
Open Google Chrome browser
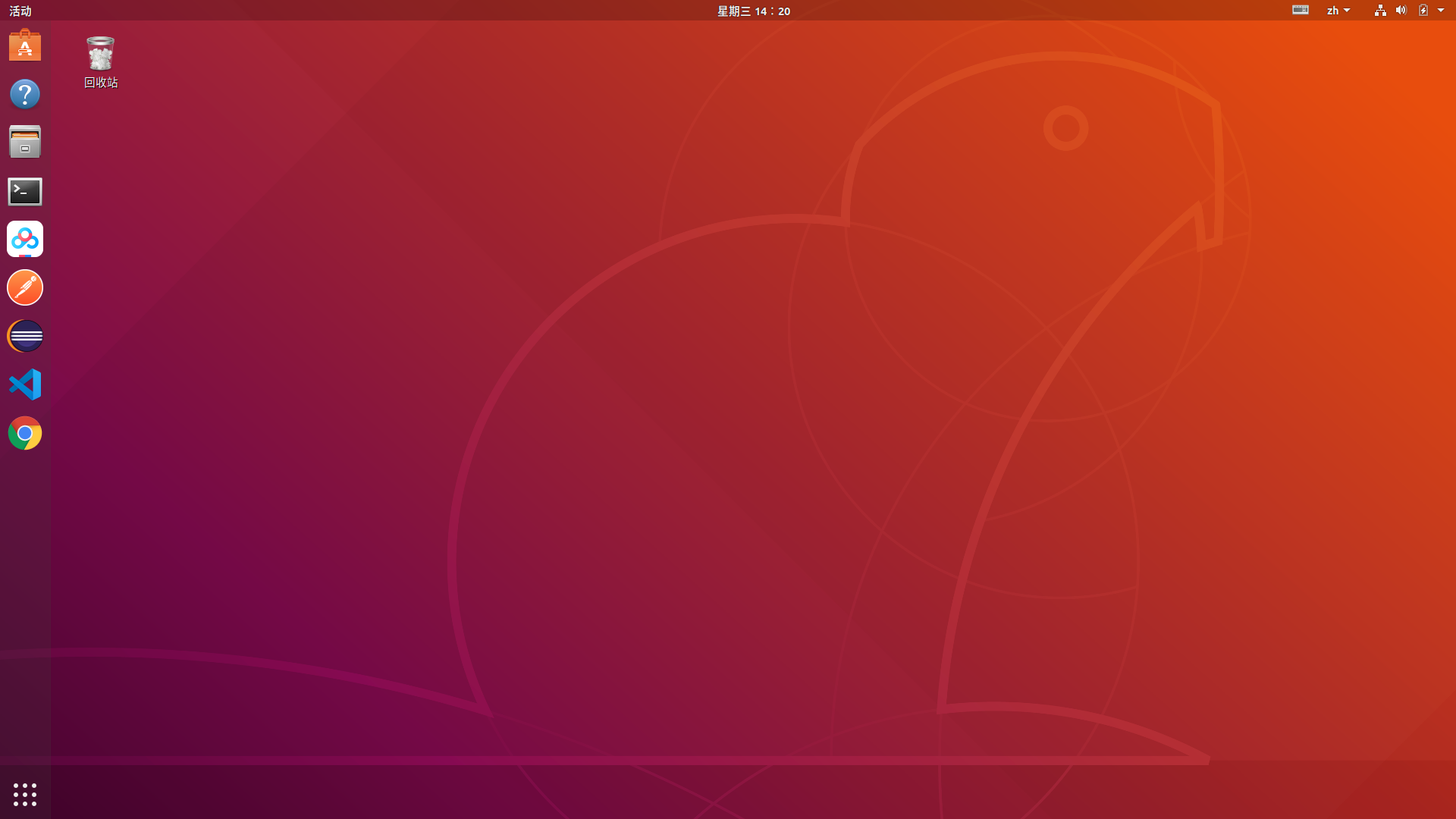pyautogui.click(x=25, y=433)
